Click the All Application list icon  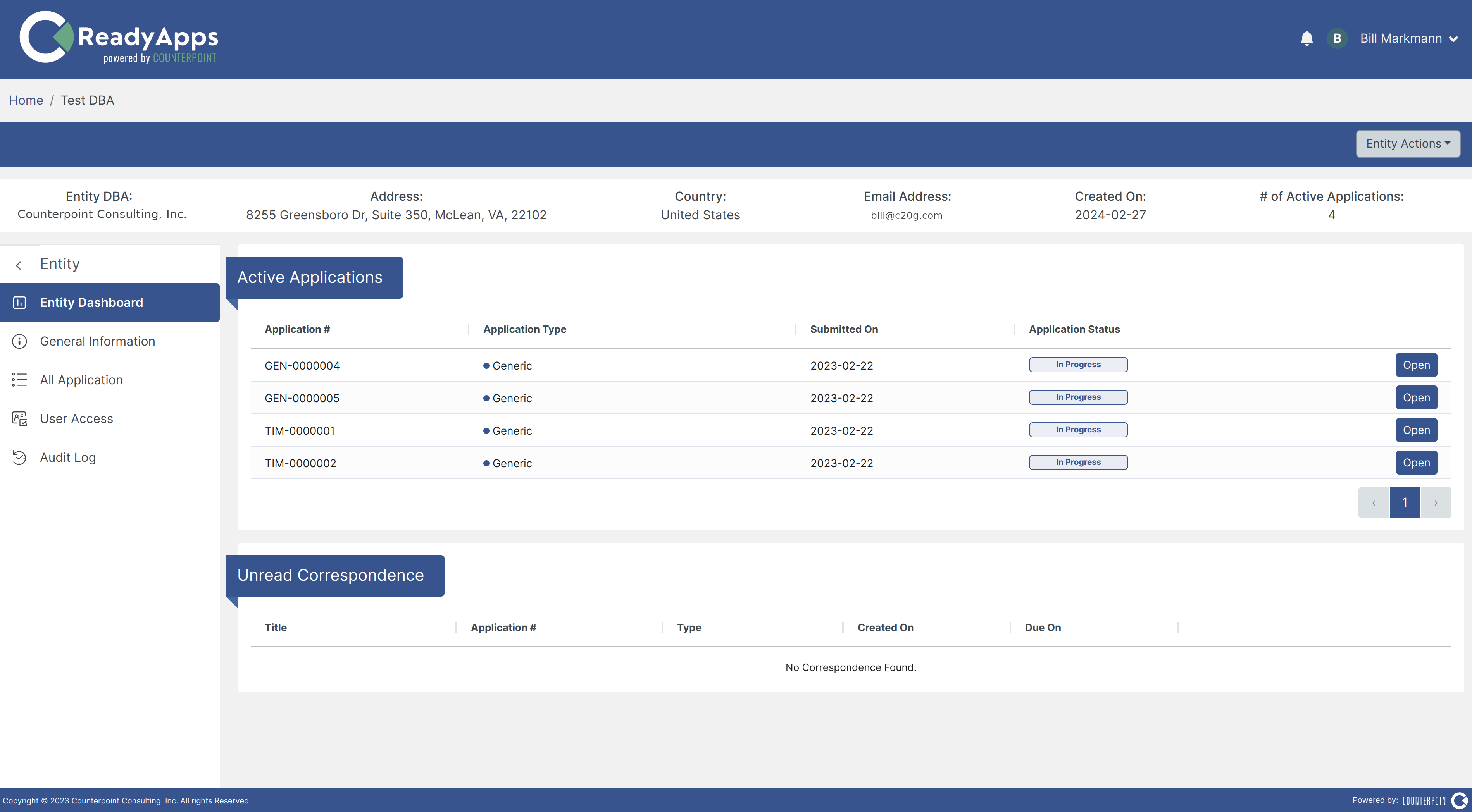pyautogui.click(x=19, y=380)
